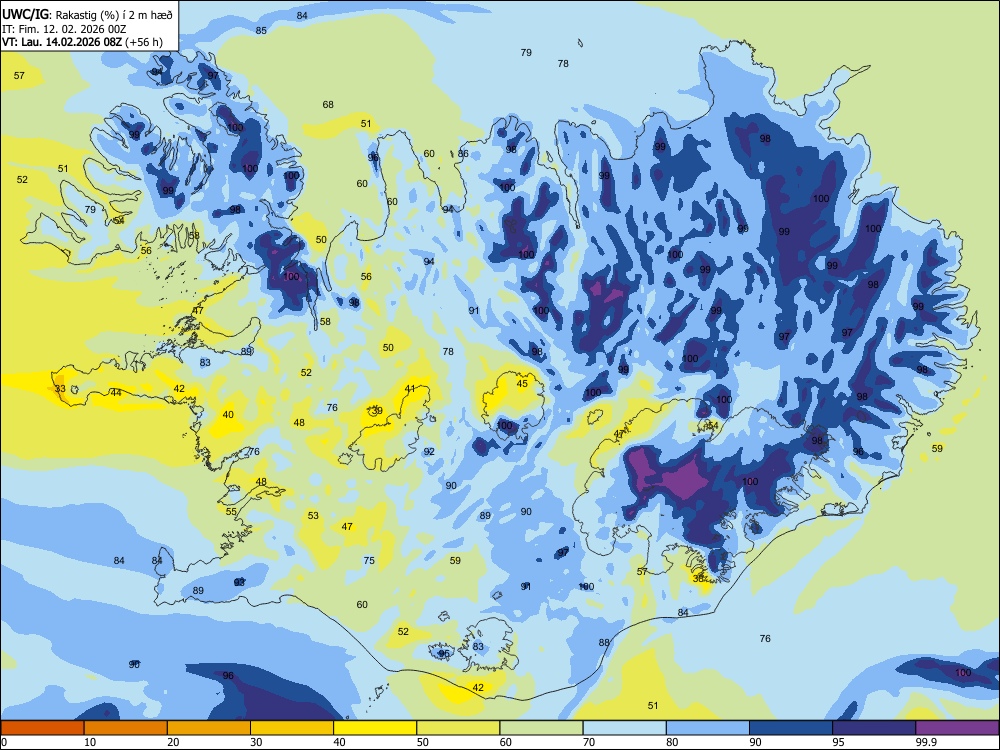
Task: Click the legend tick label '30'
Action: (x=256, y=742)
